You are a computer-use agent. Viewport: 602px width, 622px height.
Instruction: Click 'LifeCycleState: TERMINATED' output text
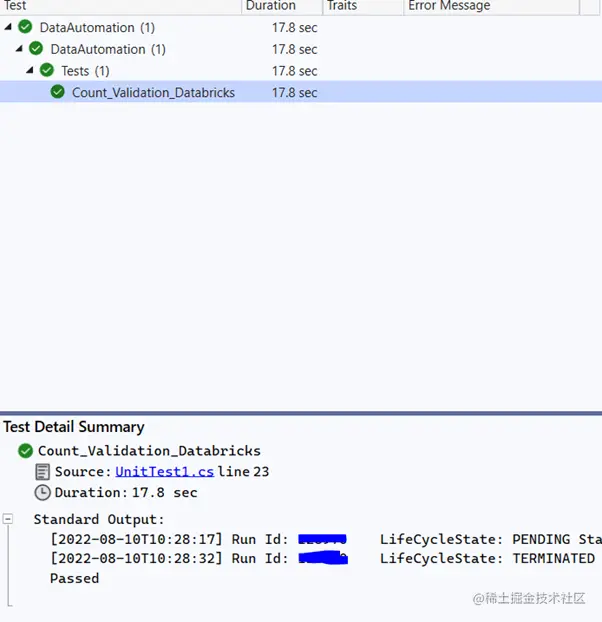pyautogui.click(x=487, y=558)
